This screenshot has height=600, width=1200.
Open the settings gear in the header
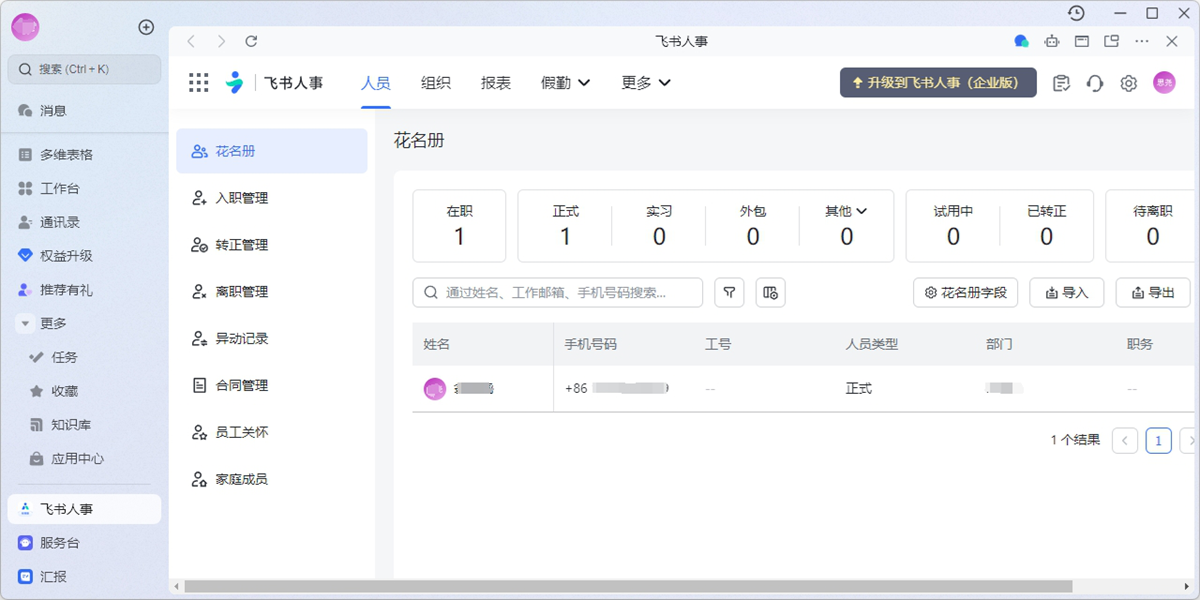pos(1129,83)
